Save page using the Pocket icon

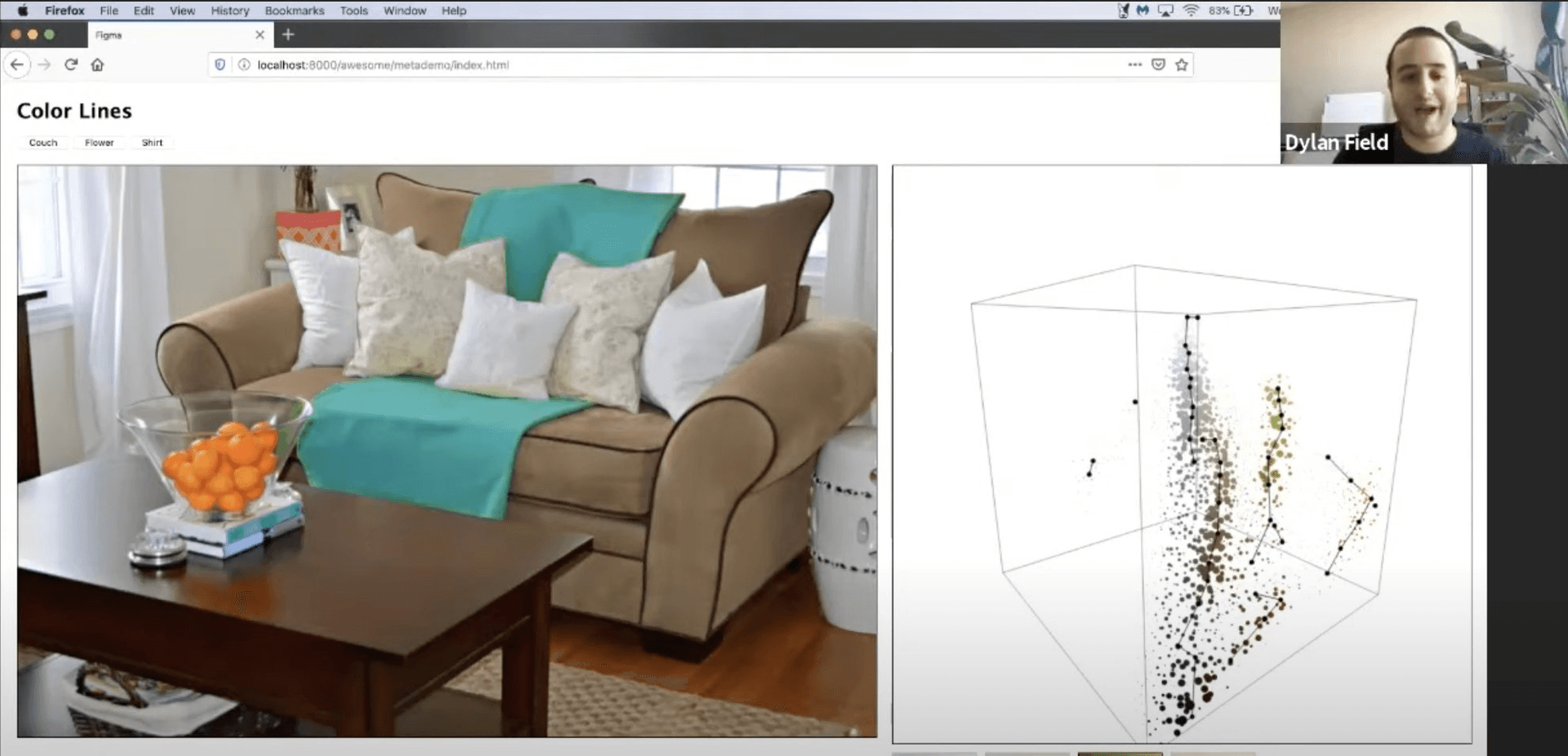pyautogui.click(x=1158, y=64)
